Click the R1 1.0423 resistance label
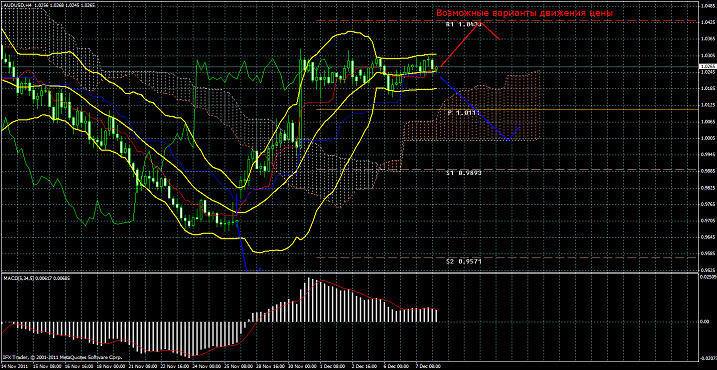717x370 pixels. point(463,26)
